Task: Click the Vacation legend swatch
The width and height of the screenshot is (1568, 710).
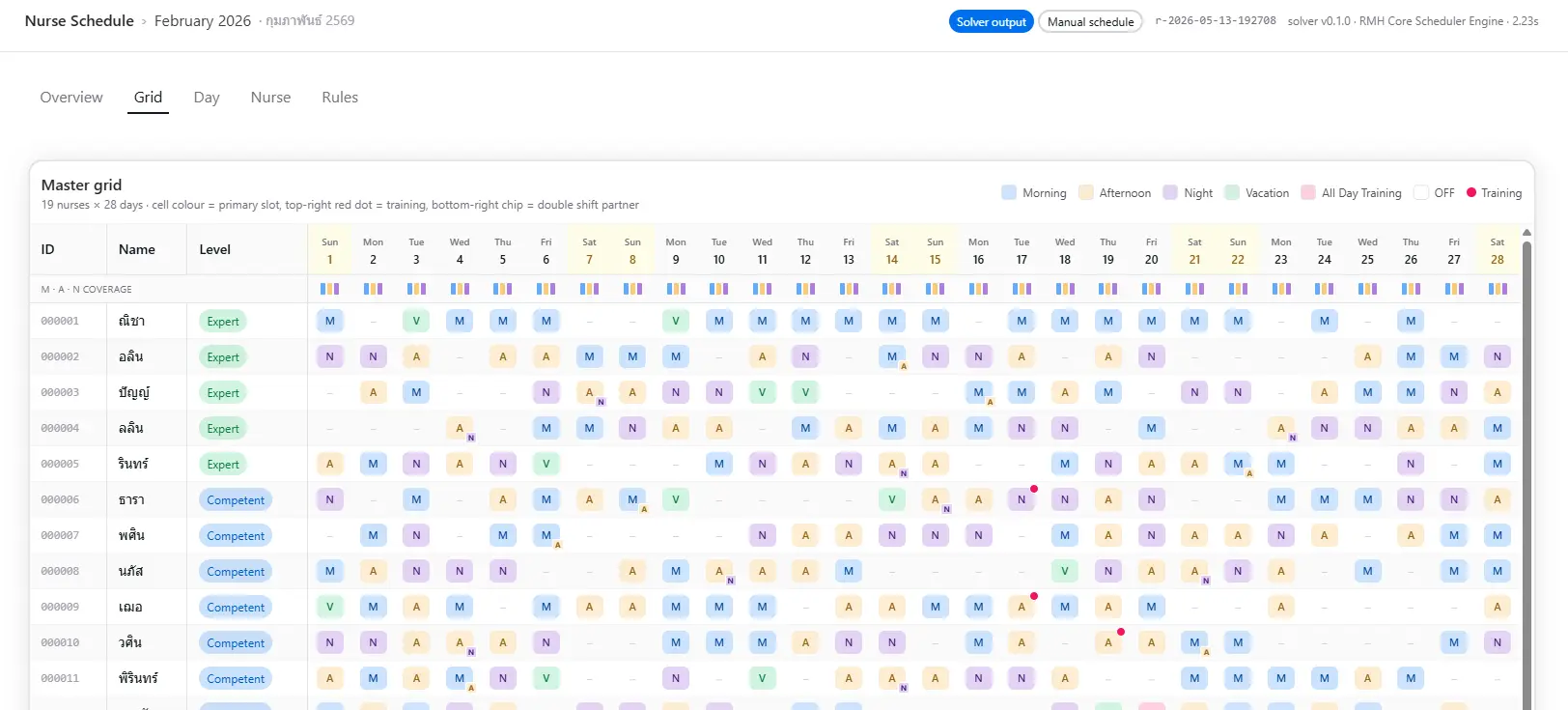Action: pyautogui.click(x=1232, y=192)
